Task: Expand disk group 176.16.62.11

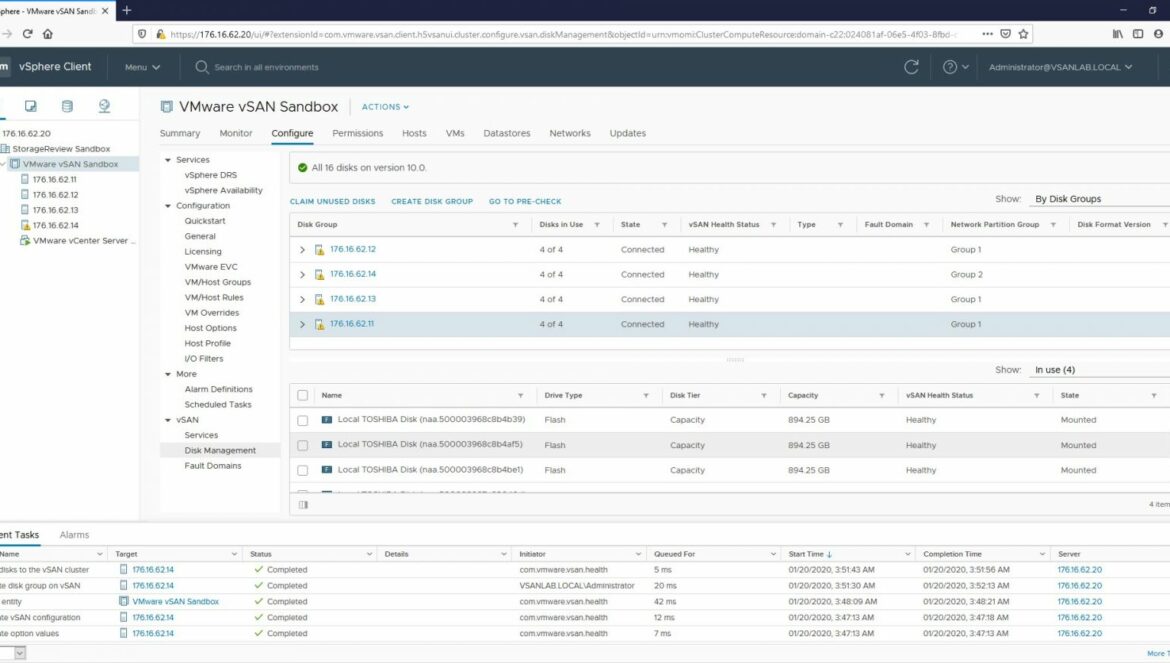Action: (x=302, y=324)
